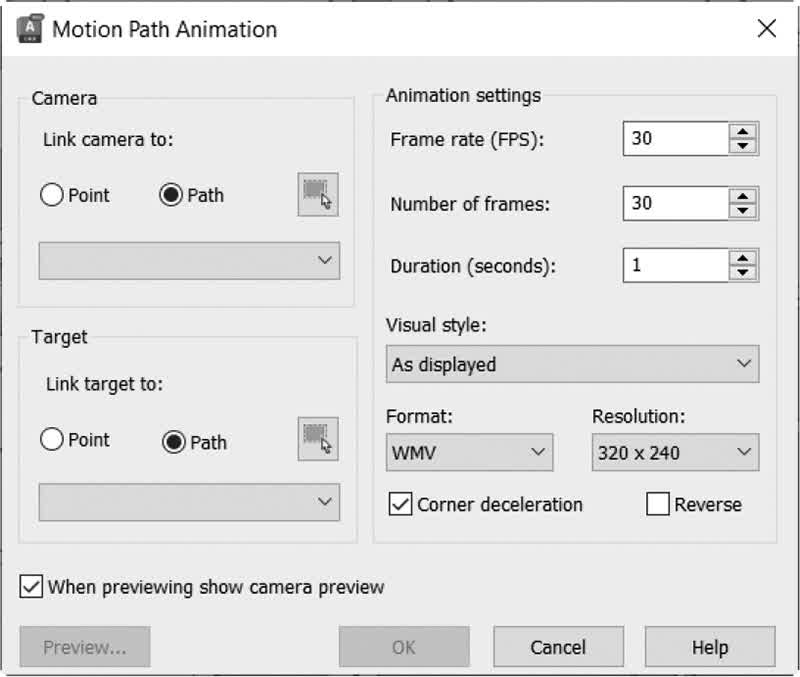This screenshot has height=677, width=800.
Task: Decrease Number of frames with down arrow
Action: coord(743,211)
